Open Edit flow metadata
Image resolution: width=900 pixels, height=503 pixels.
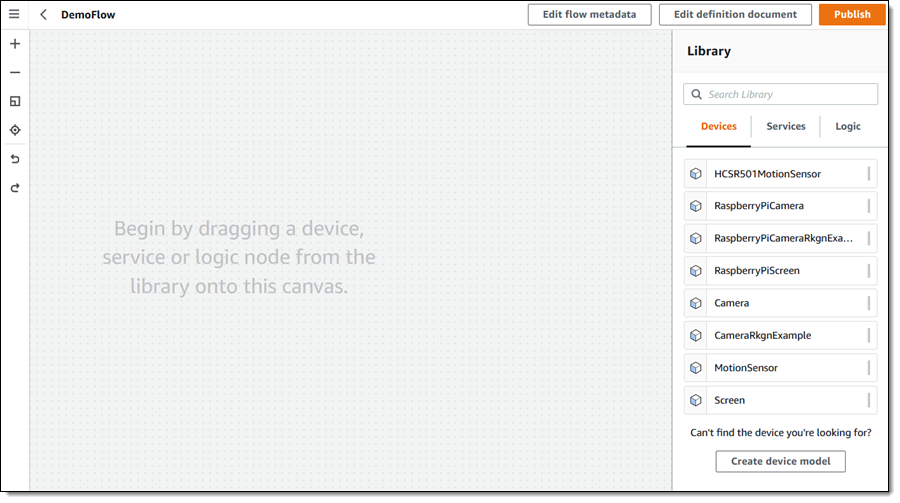pyautogui.click(x=589, y=15)
